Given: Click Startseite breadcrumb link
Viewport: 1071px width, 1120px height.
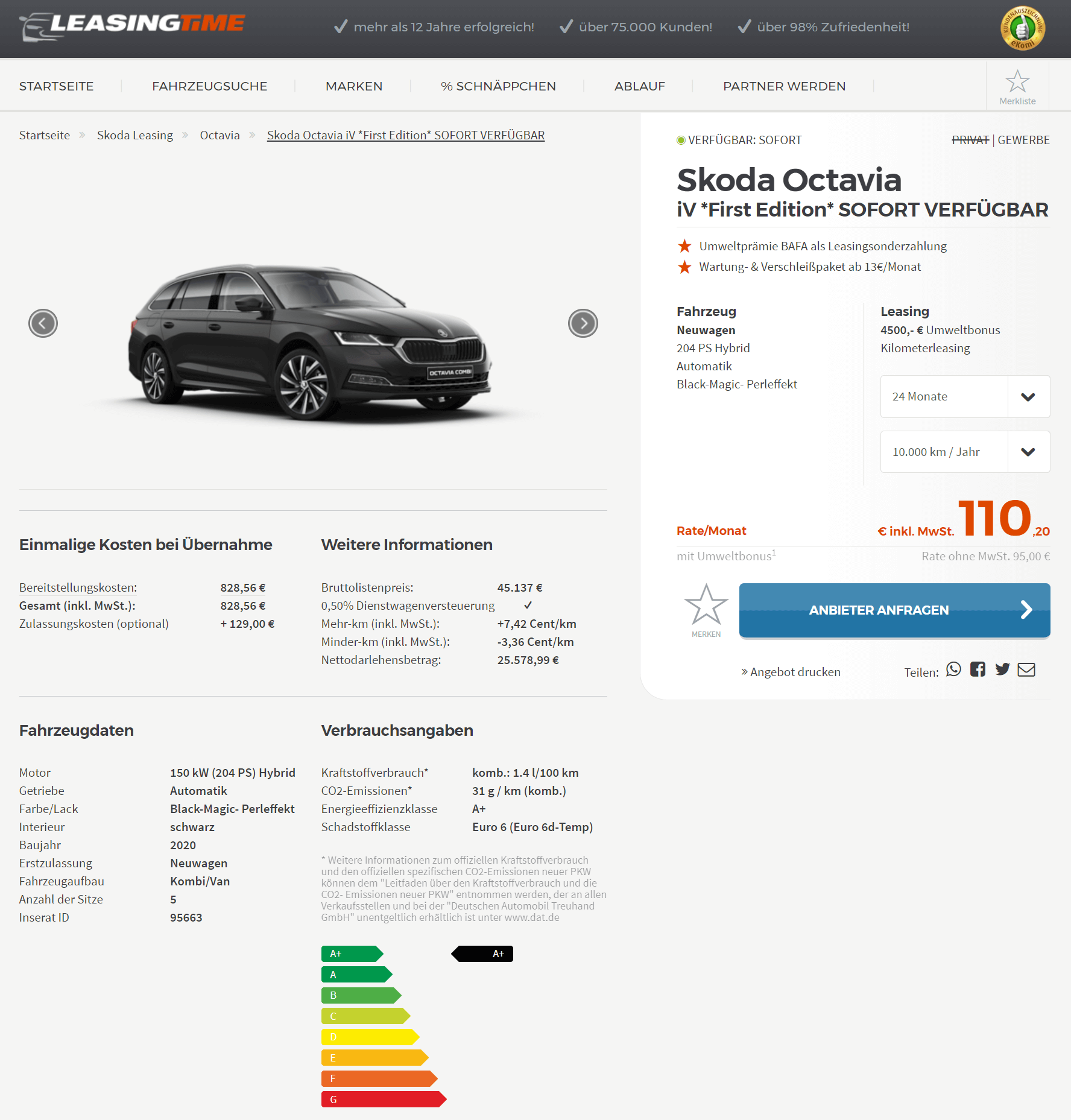Looking at the screenshot, I should click(45, 135).
